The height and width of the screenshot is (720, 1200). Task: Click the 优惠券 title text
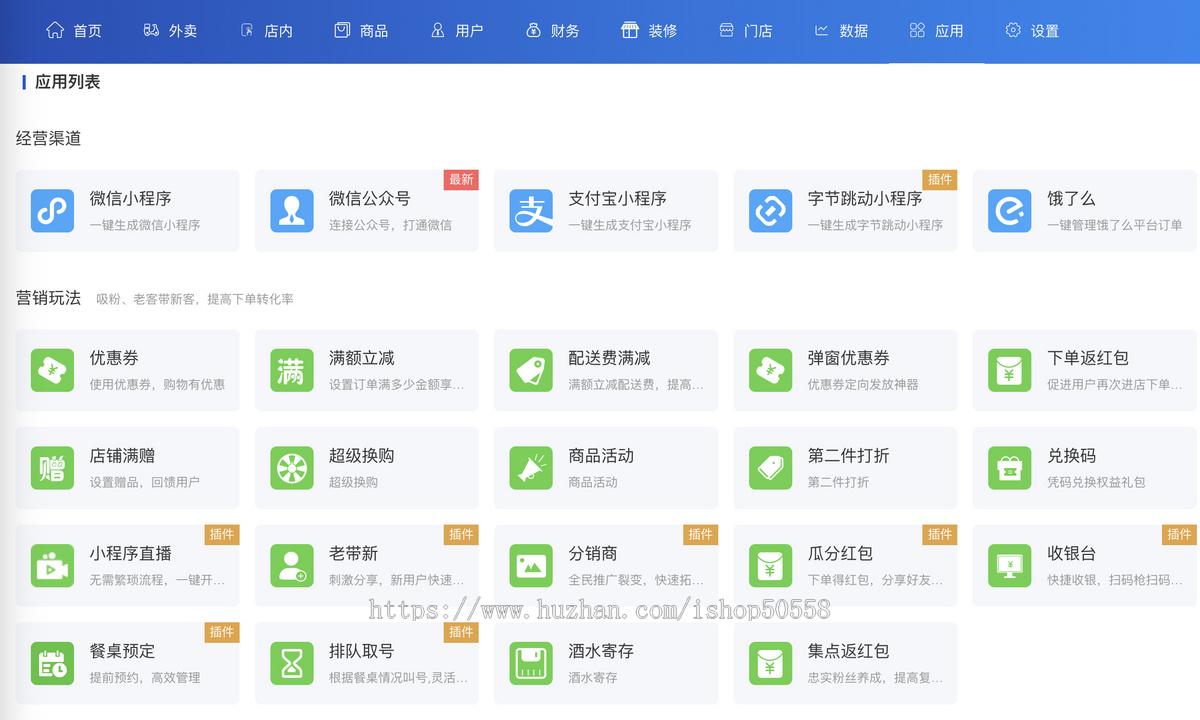click(x=114, y=358)
